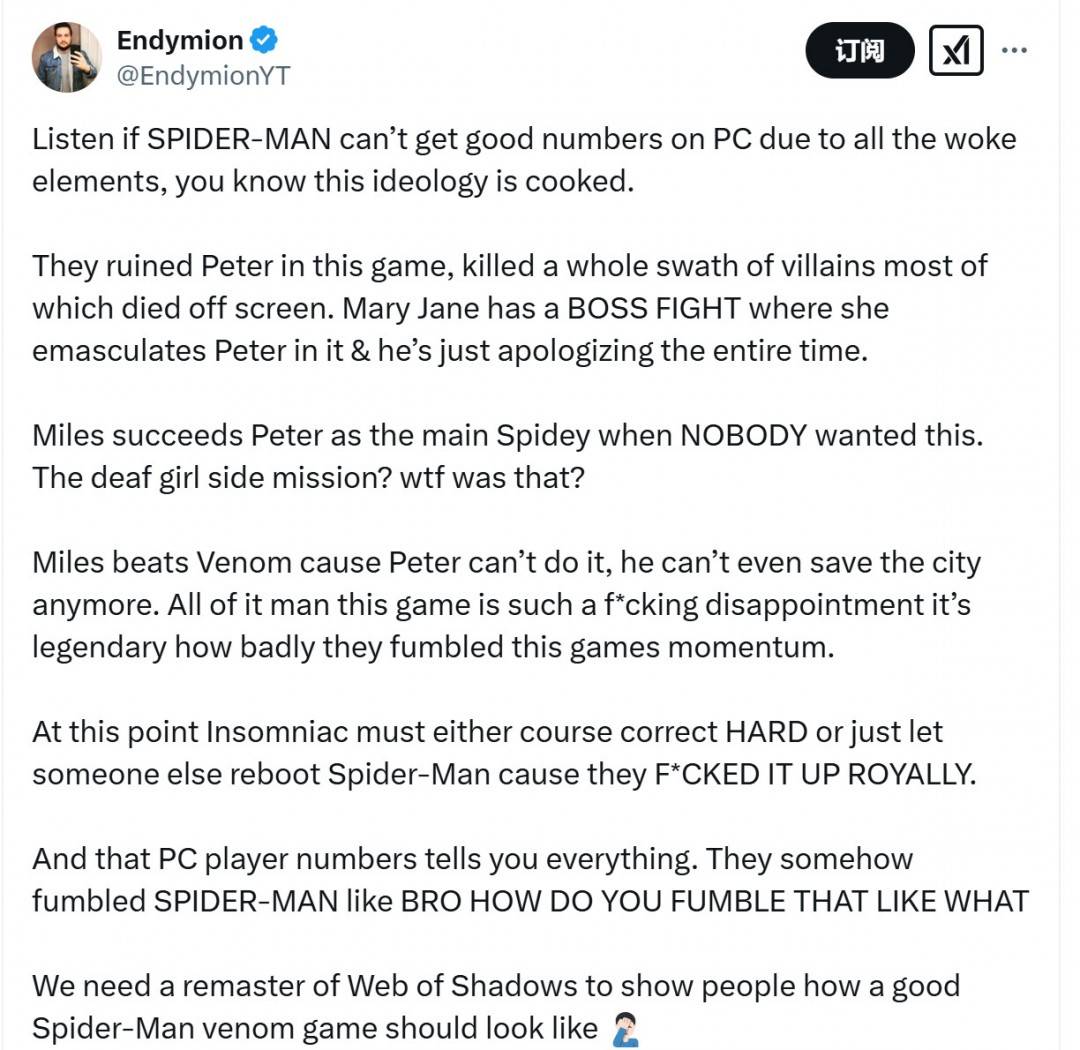Click the paragraph starting "They ruined Peter"
Viewport: 1080px width, 1050px height.
pos(509,308)
